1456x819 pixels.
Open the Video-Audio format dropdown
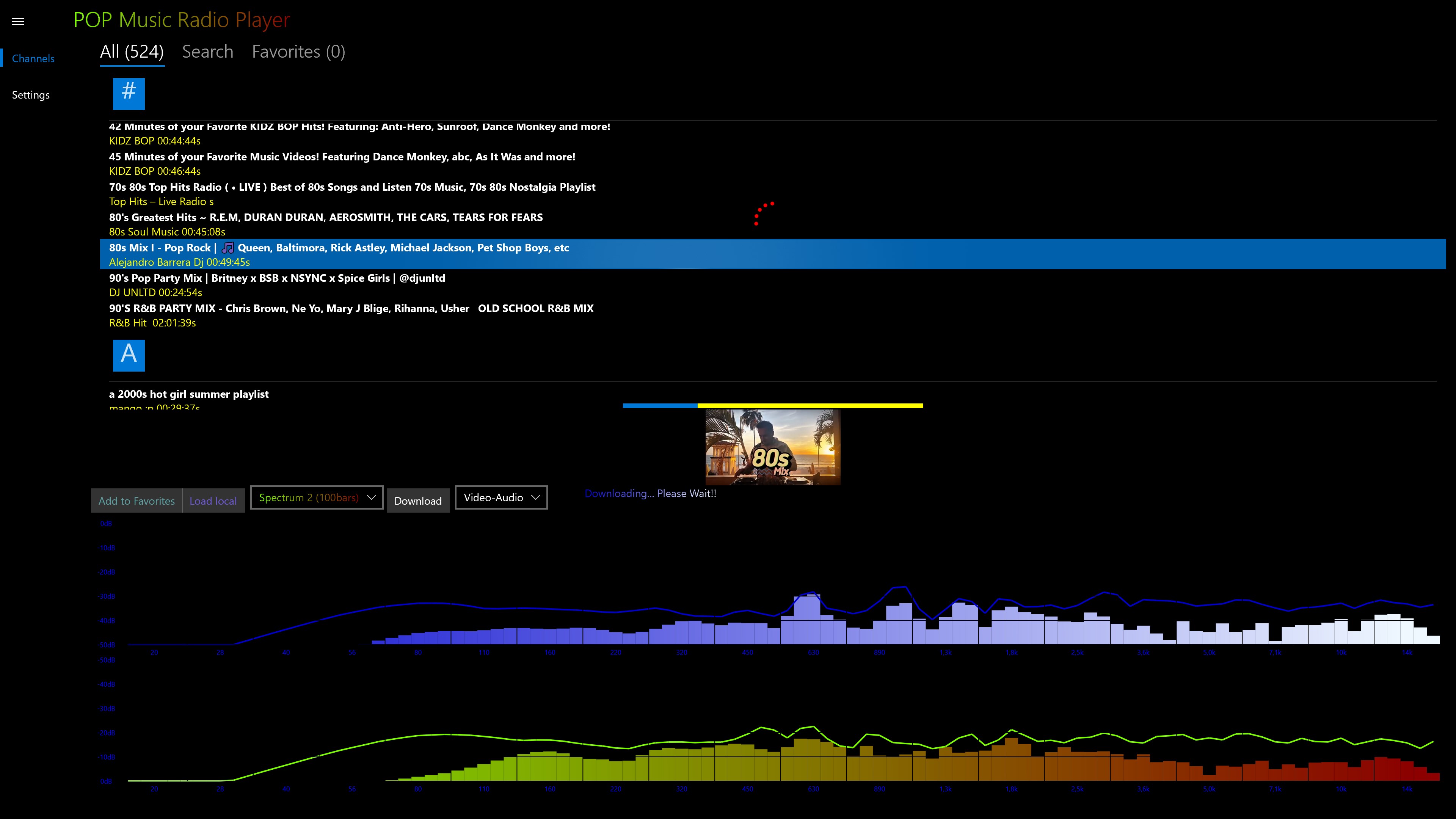[501, 497]
